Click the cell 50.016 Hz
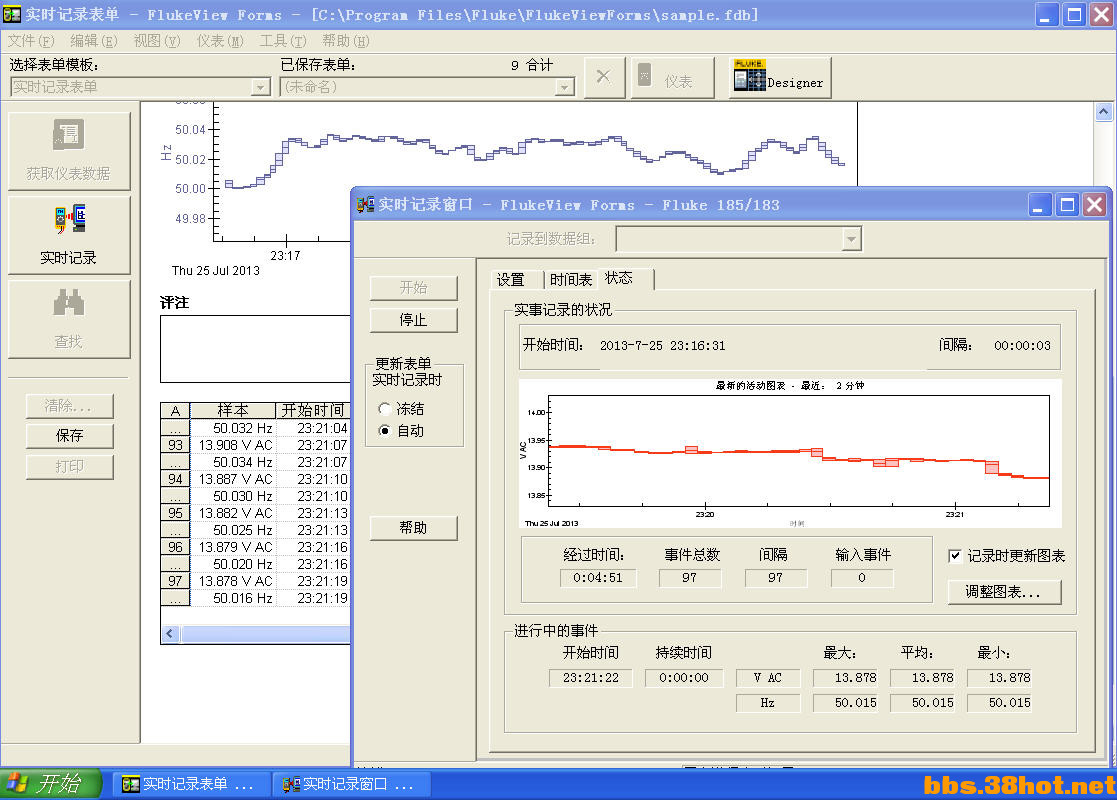The image size is (1117, 800). 233,598
